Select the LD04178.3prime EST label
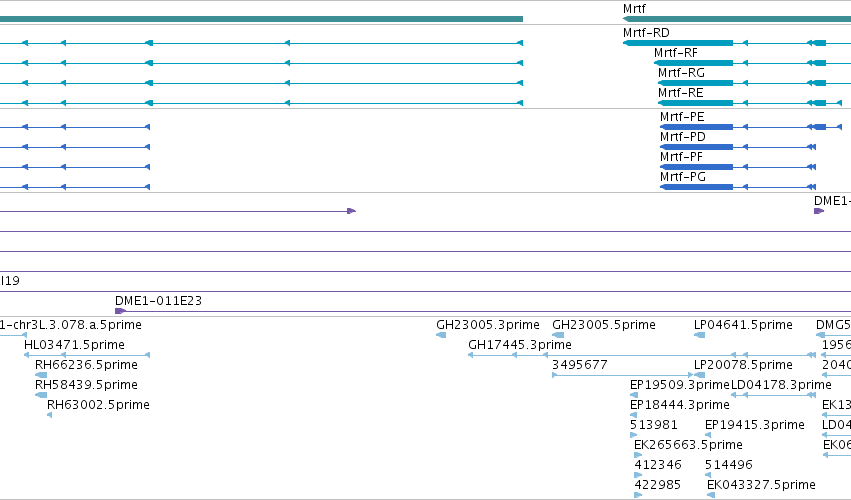Image resolution: width=851 pixels, height=500 pixels. tap(781, 385)
